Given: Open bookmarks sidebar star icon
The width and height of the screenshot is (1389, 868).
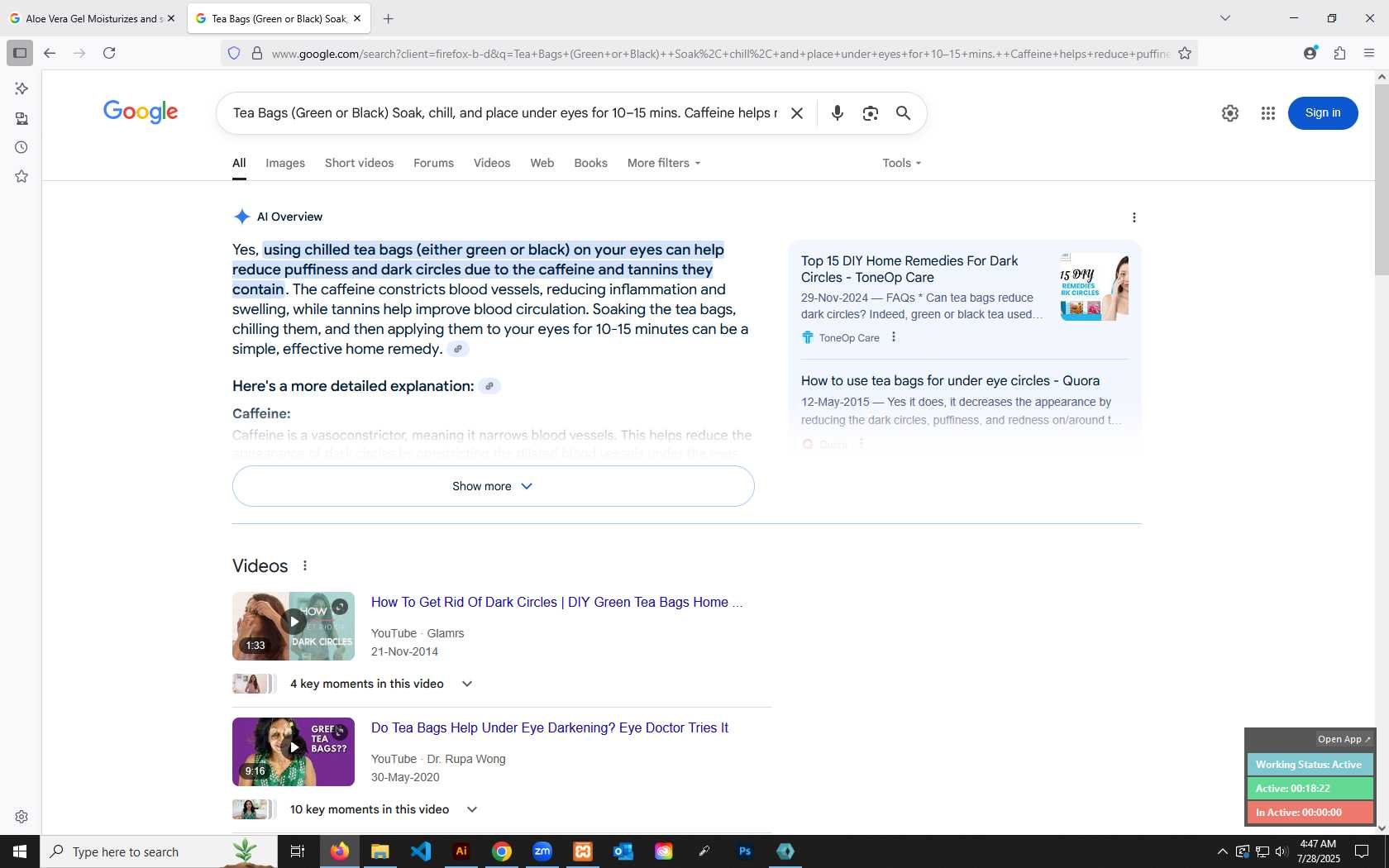Looking at the screenshot, I should click(21, 176).
